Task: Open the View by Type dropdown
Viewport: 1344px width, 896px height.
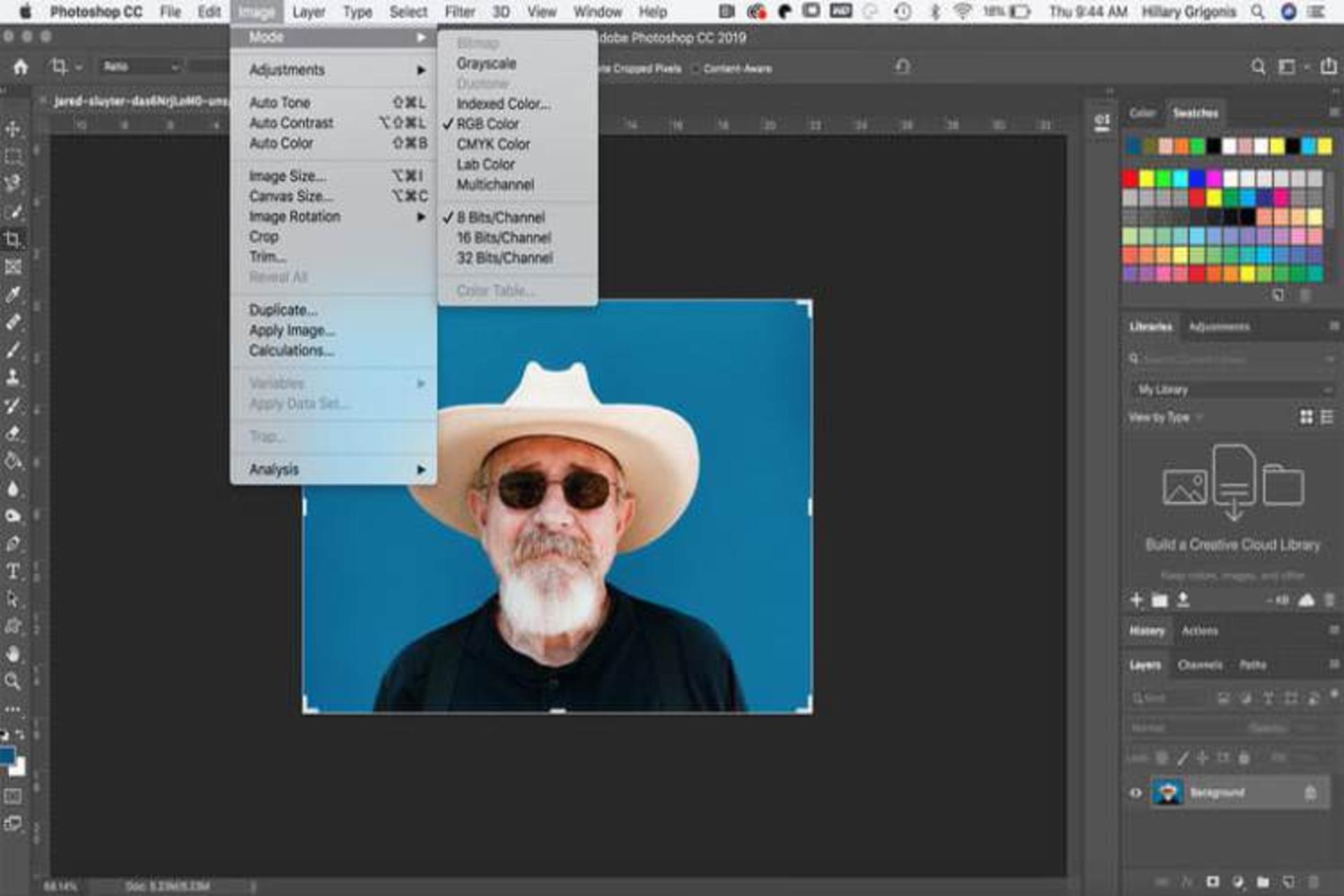Action: coord(1165,418)
